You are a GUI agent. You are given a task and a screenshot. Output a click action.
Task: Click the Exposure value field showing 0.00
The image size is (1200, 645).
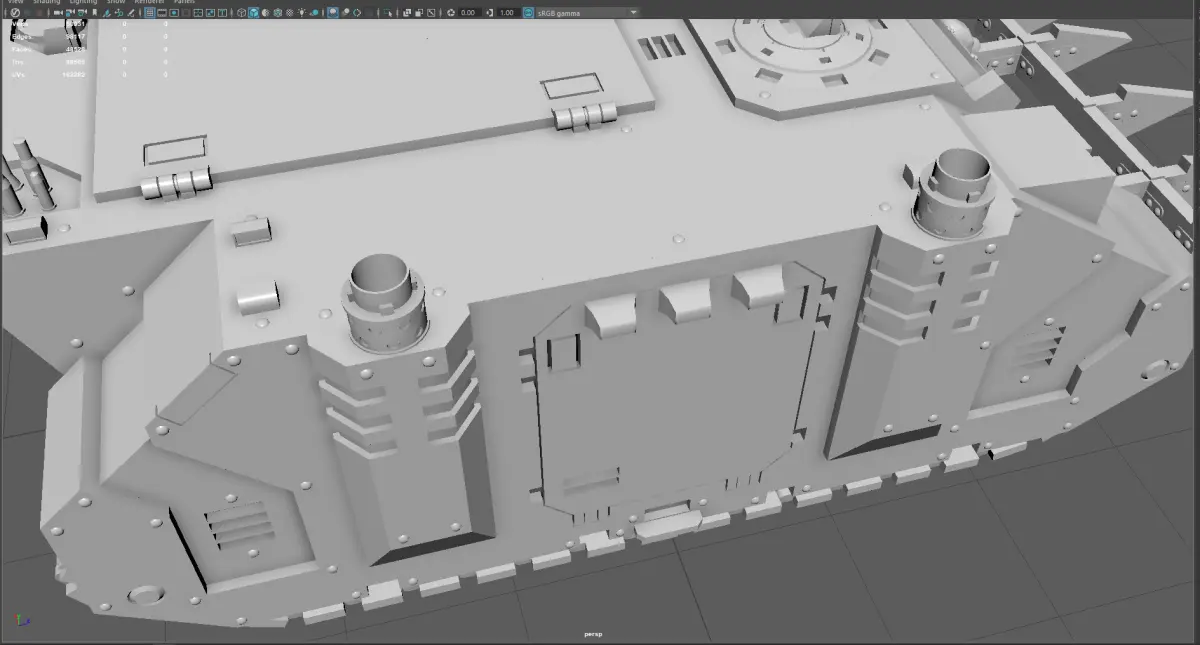click(x=468, y=13)
